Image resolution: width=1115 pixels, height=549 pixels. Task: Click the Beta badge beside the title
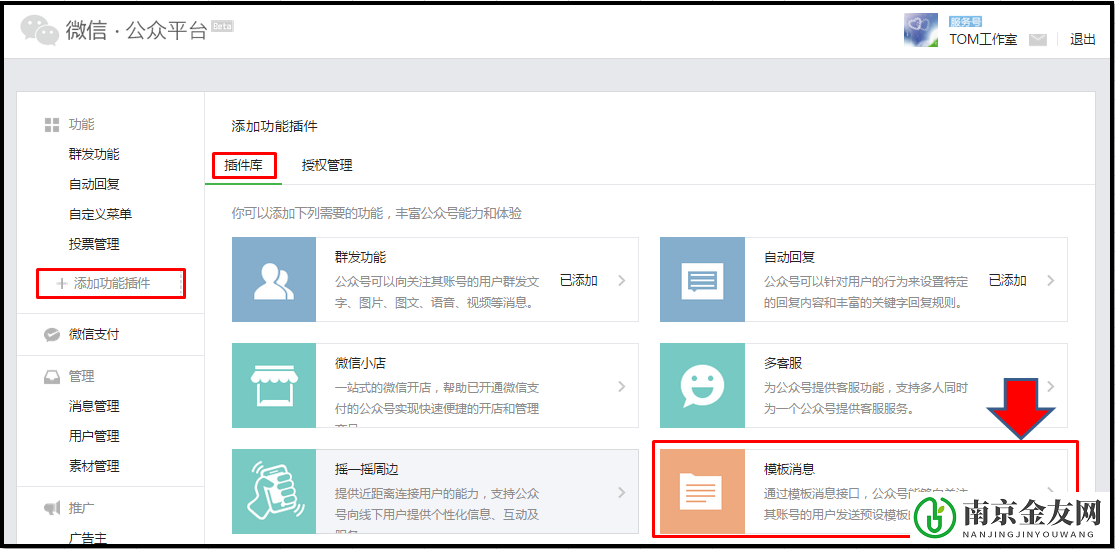coord(223,26)
